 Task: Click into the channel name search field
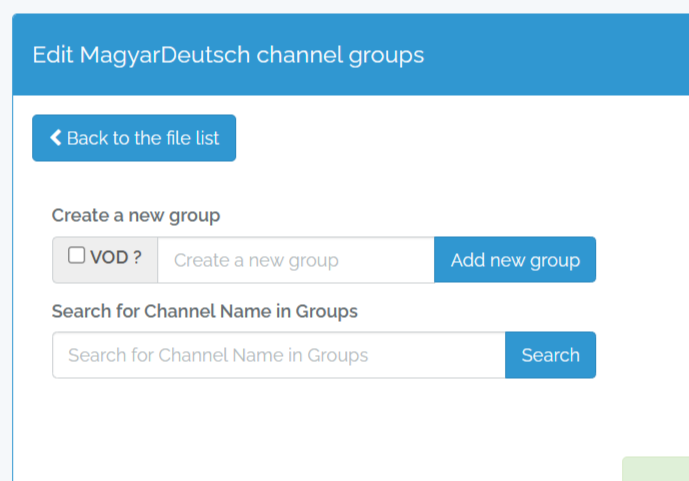pos(279,355)
